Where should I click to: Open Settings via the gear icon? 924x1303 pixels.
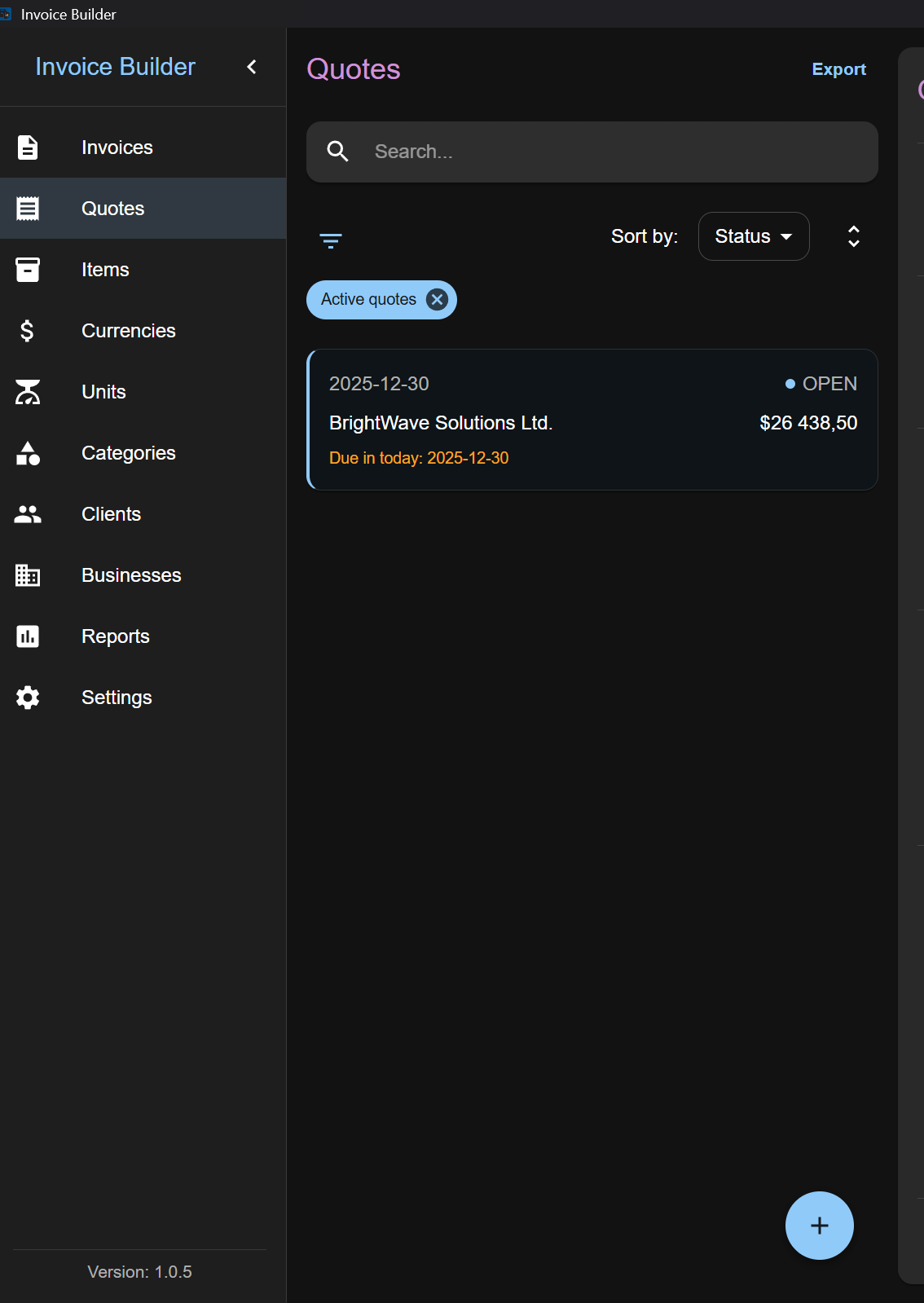(28, 698)
